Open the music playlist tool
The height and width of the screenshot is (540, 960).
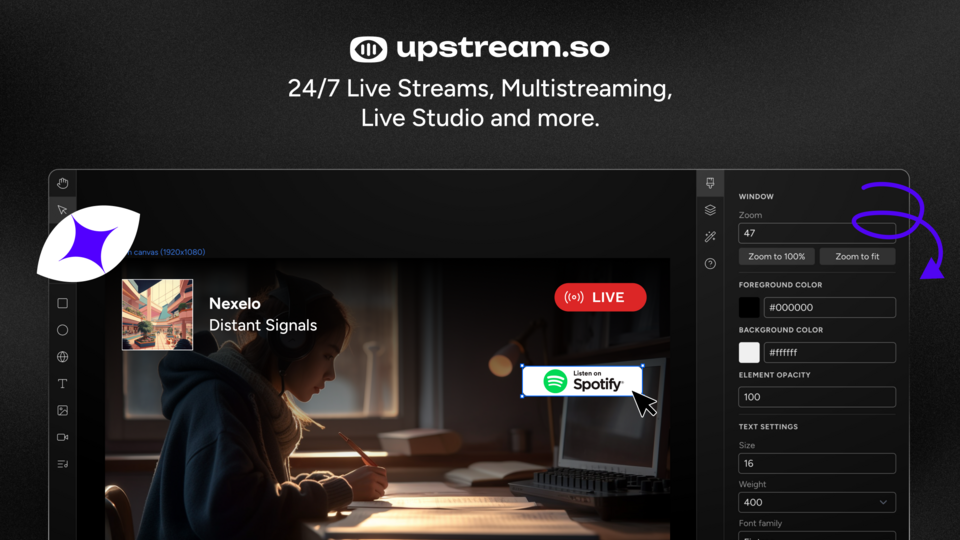click(x=62, y=464)
